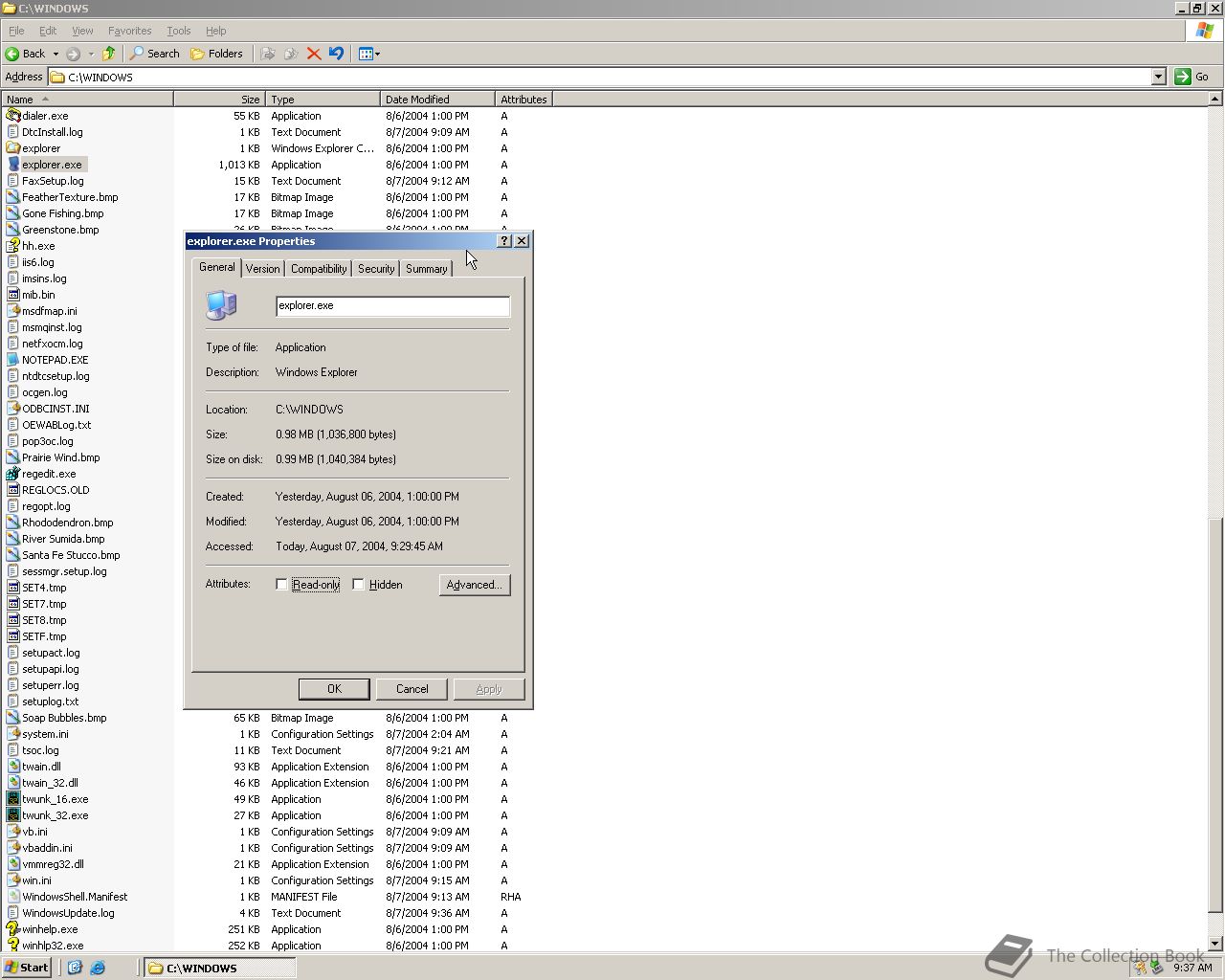Viewport: 1225px width, 980px height.
Task: Select the ODBCINST.INI file name
Action: coord(56,409)
